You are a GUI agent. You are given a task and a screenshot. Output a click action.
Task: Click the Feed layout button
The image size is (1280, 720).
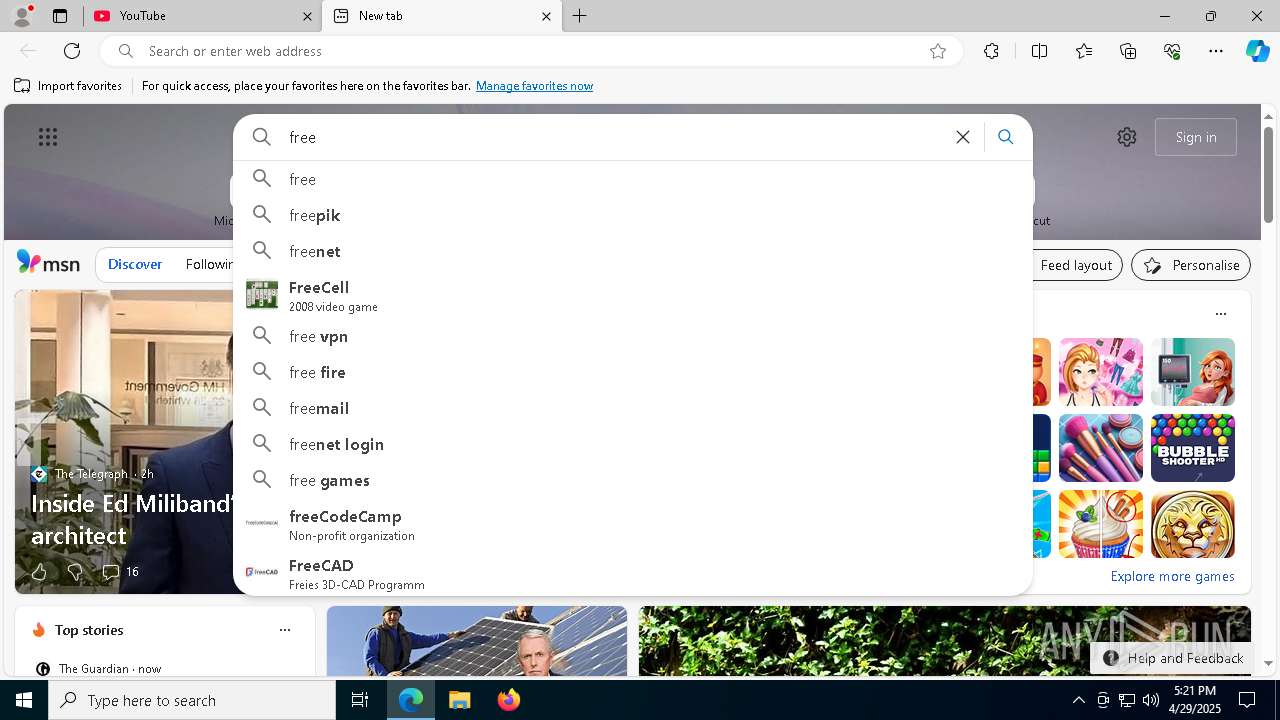[1075, 265]
